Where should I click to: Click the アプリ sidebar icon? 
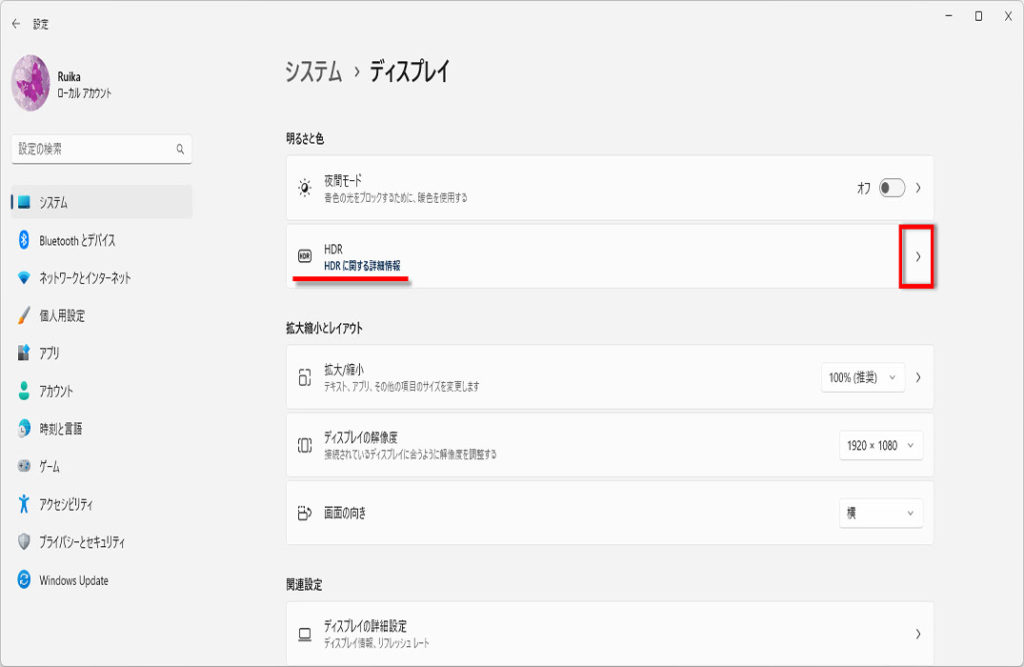(x=24, y=353)
